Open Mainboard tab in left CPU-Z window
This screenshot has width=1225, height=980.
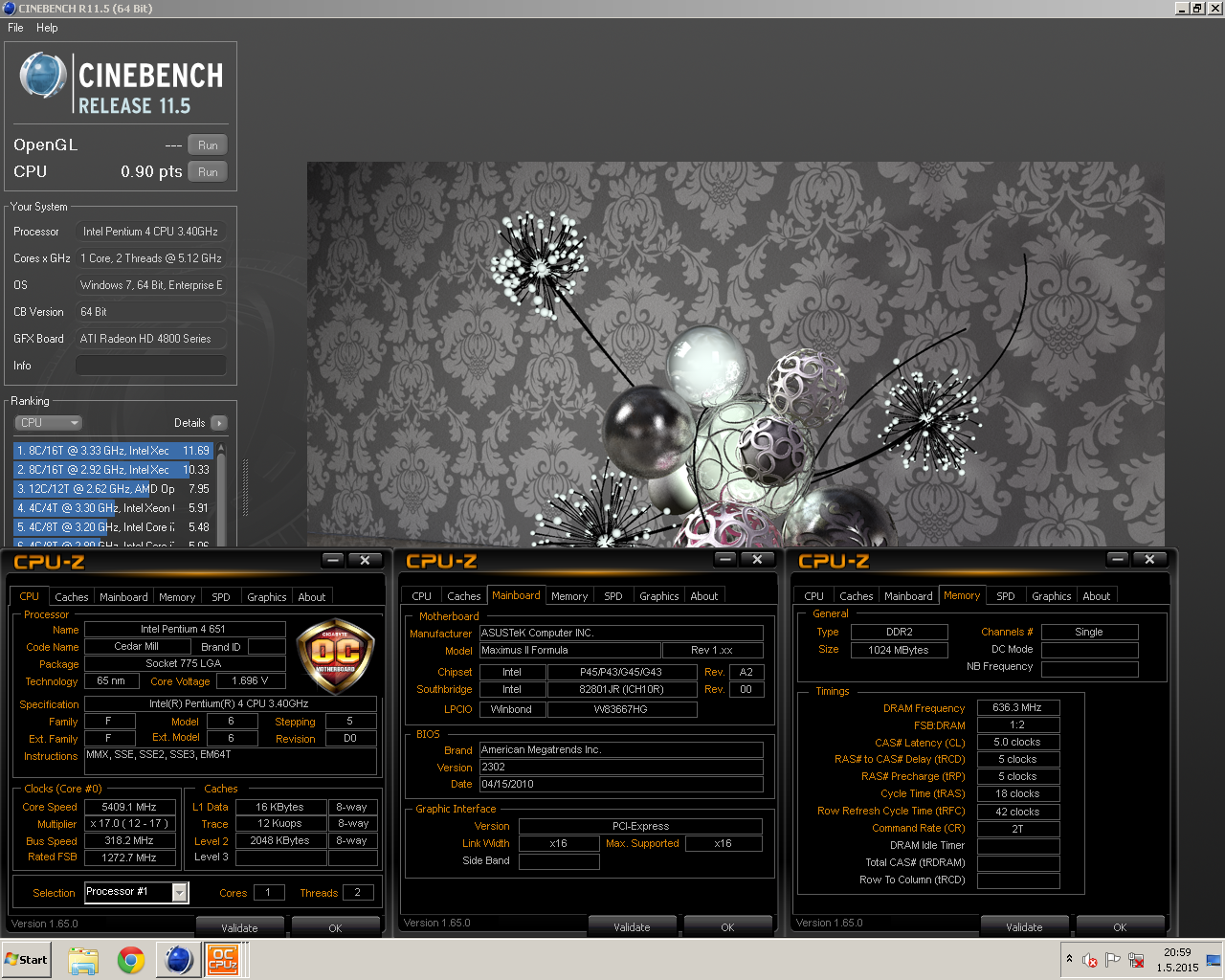click(124, 597)
